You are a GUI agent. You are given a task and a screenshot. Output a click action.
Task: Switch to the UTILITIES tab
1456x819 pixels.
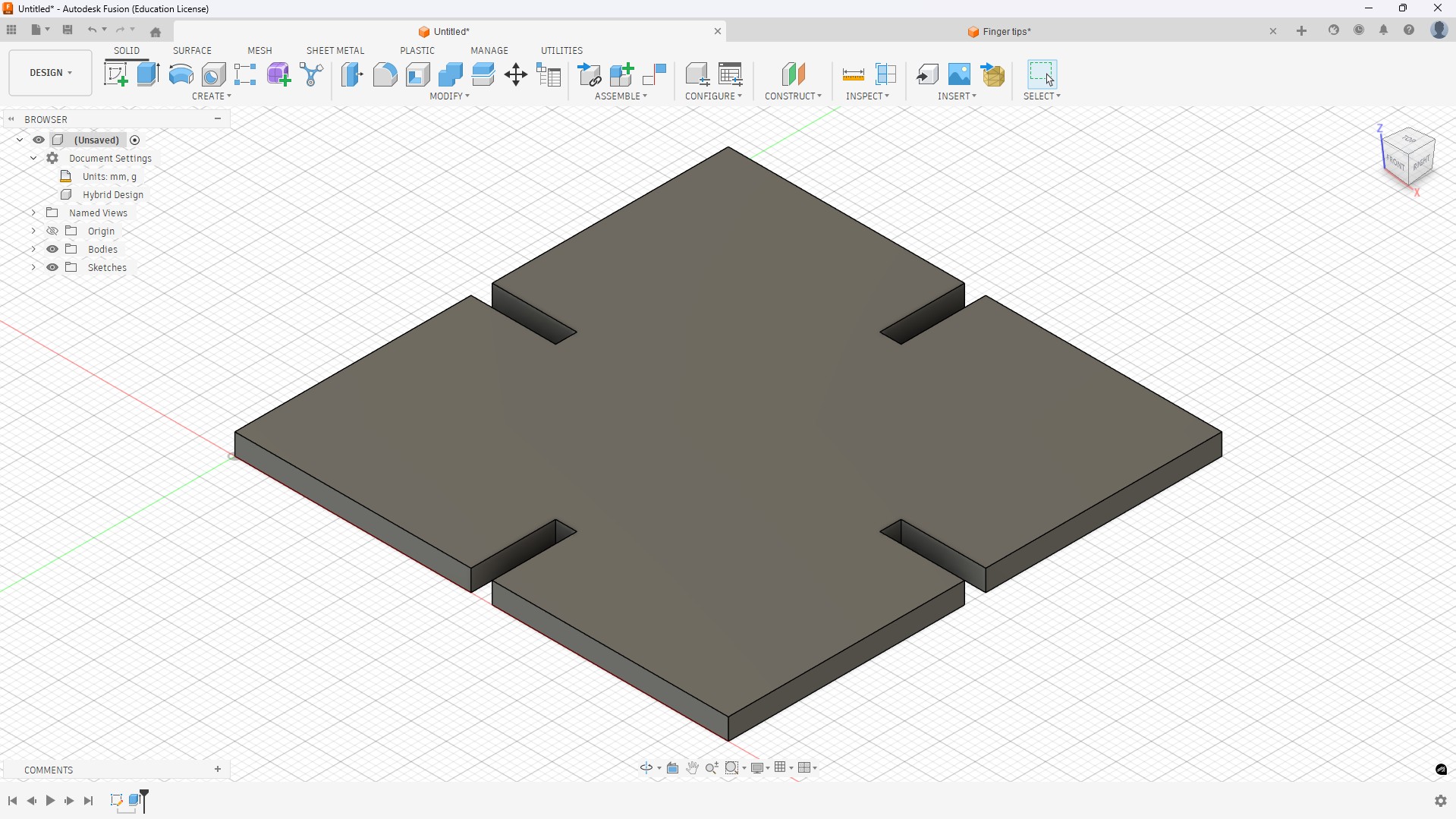point(561,51)
